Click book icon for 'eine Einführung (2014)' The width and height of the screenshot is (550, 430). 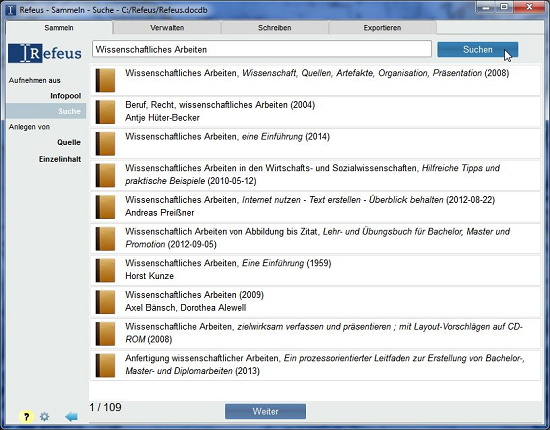click(x=105, y=143)
